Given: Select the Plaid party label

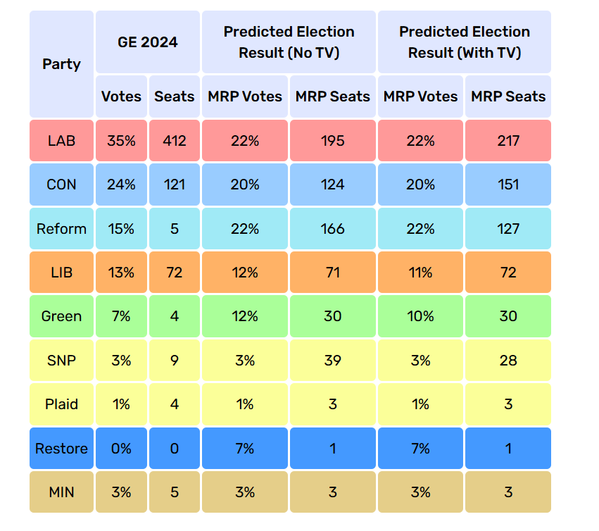Looking at the screenshot, I should coord(62,404).
